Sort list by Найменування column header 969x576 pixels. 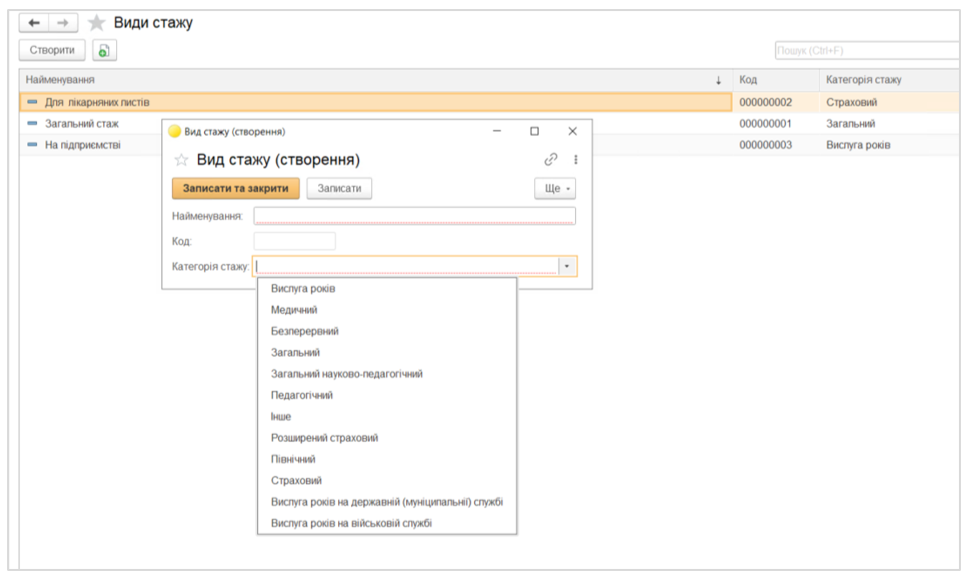370,80
